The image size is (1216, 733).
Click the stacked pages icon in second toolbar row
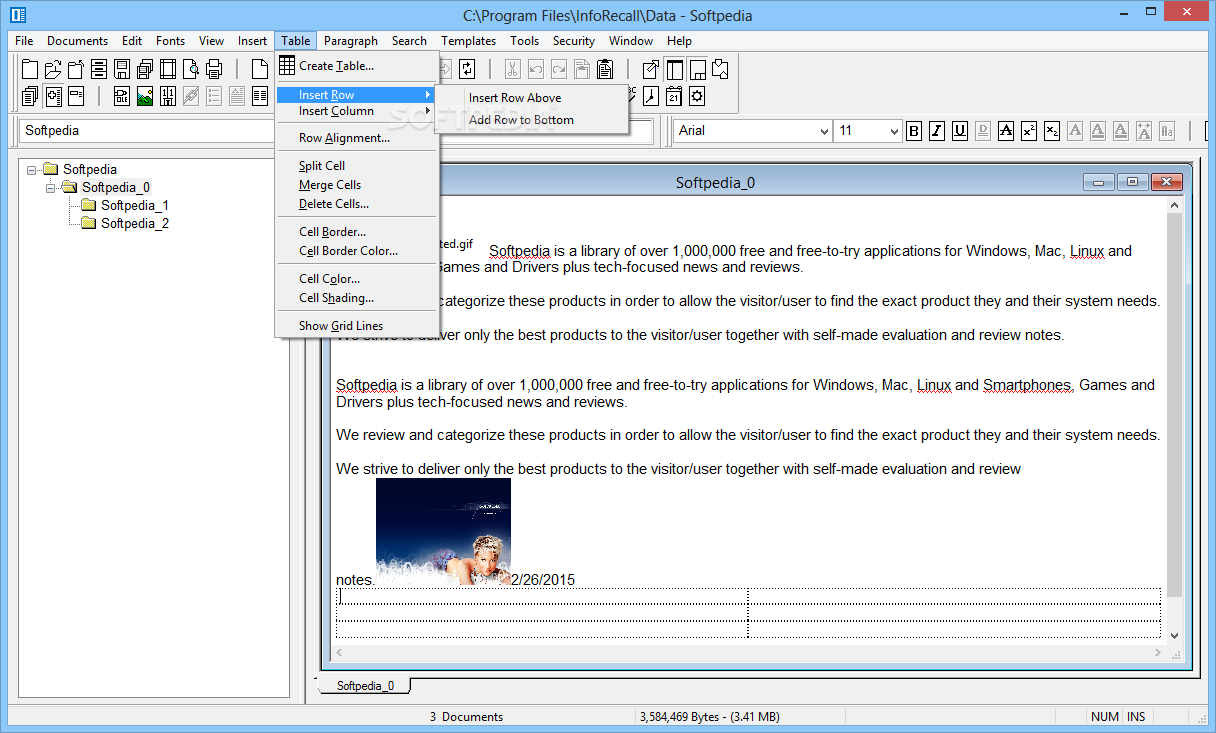[30, 96]
